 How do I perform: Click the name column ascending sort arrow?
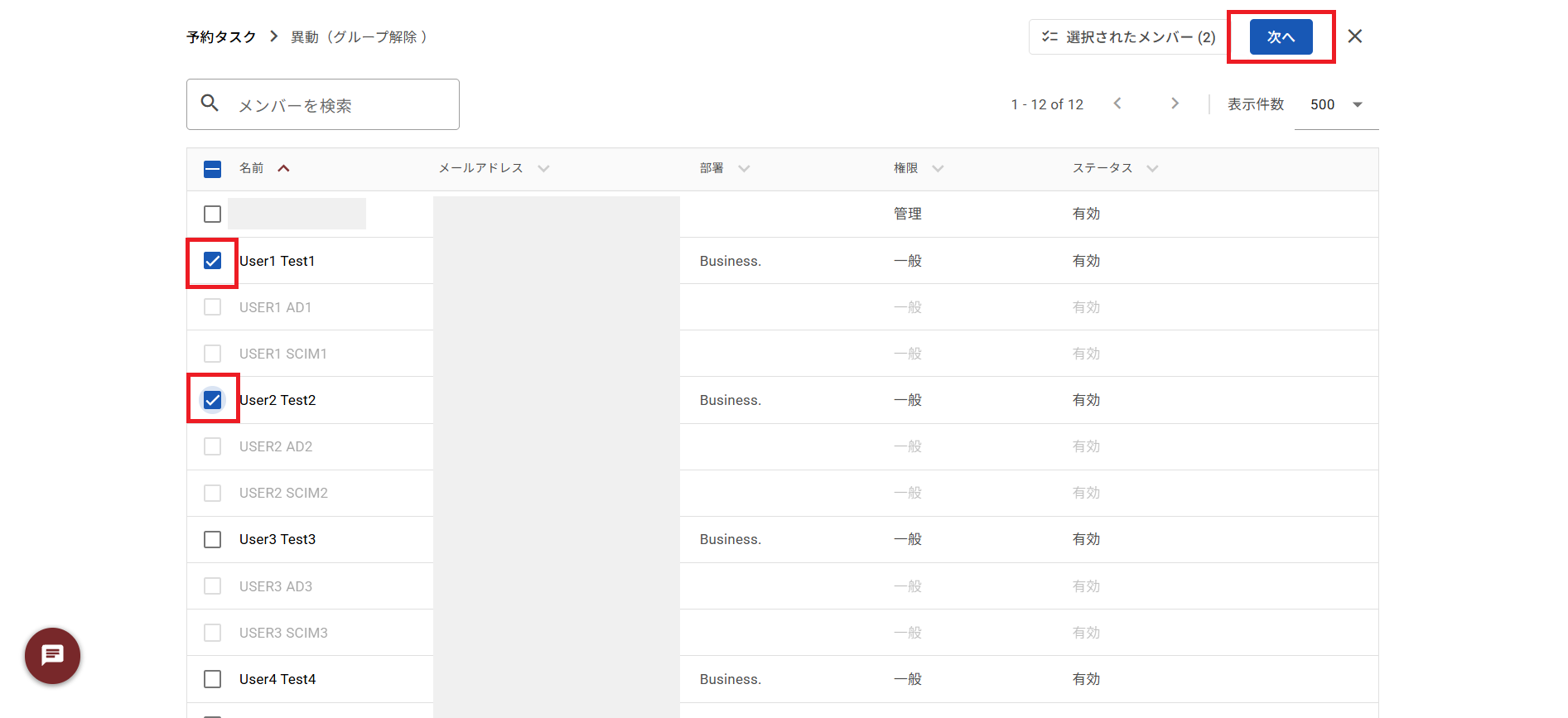click(x=283, y=168)
